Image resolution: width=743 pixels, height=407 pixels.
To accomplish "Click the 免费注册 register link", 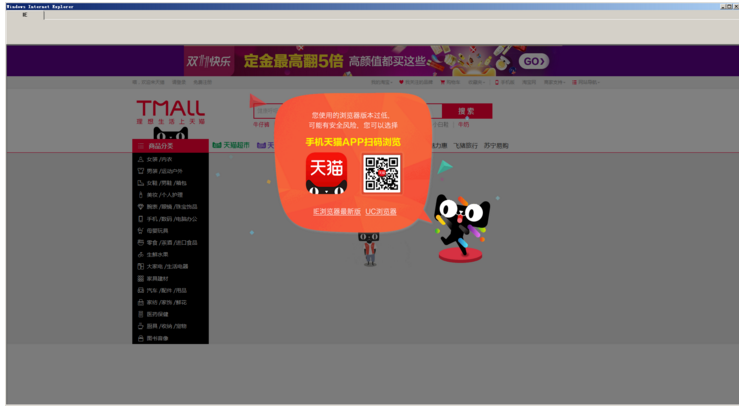I will (202, 82).
